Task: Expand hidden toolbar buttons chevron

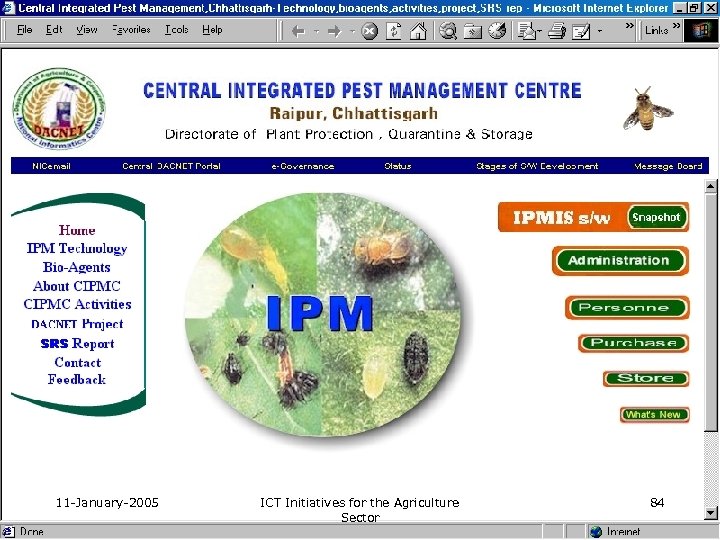Action: (x=630, y=26)
